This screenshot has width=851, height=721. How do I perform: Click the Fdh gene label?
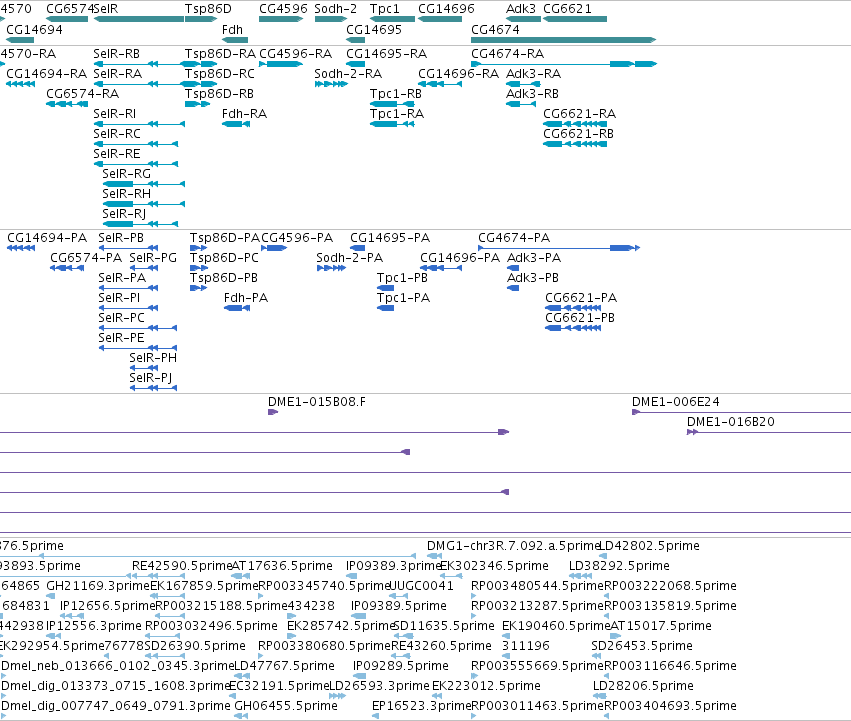(x=232, y=29)
